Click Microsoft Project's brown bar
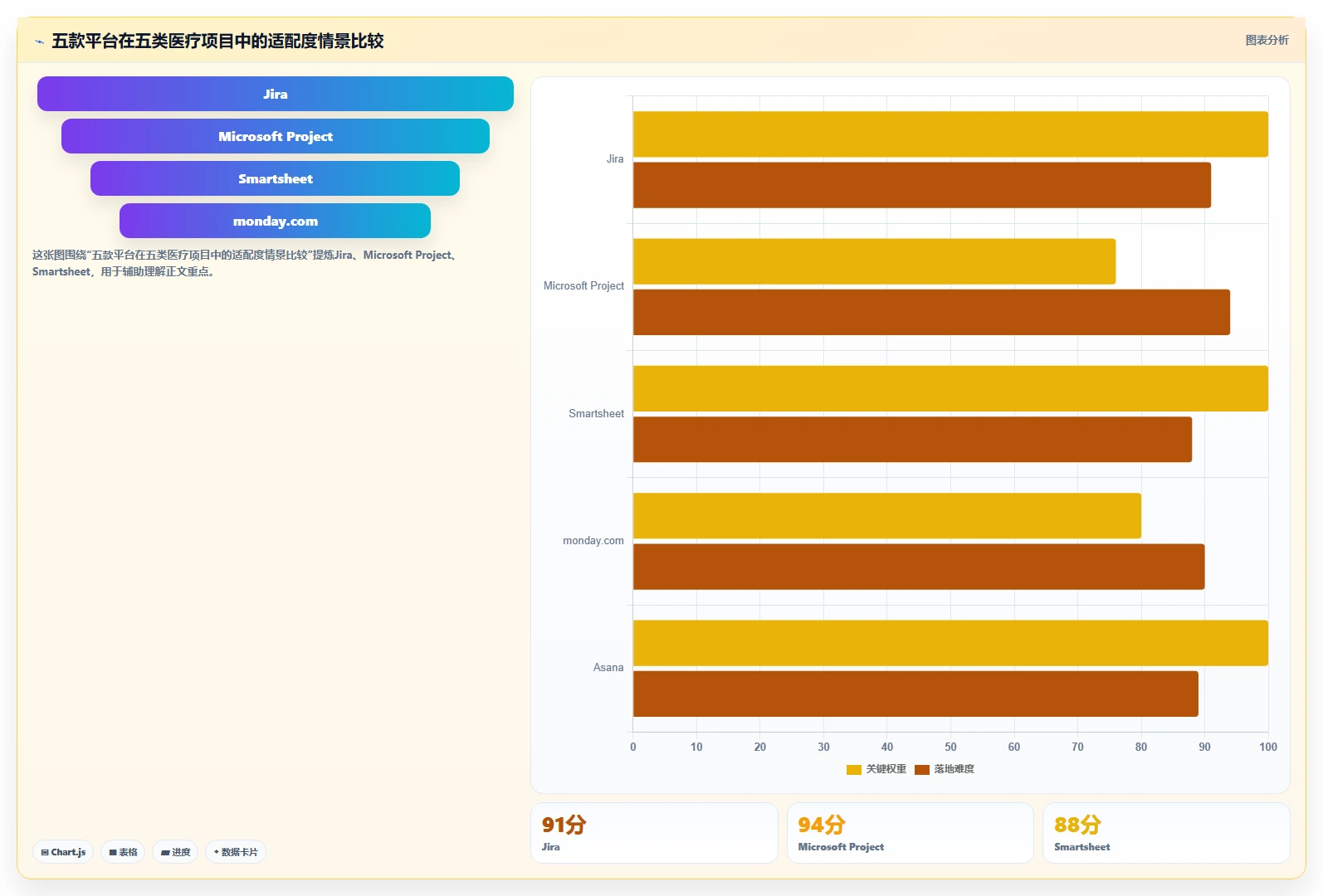The image size is (1323, 896). pos(931,312)
